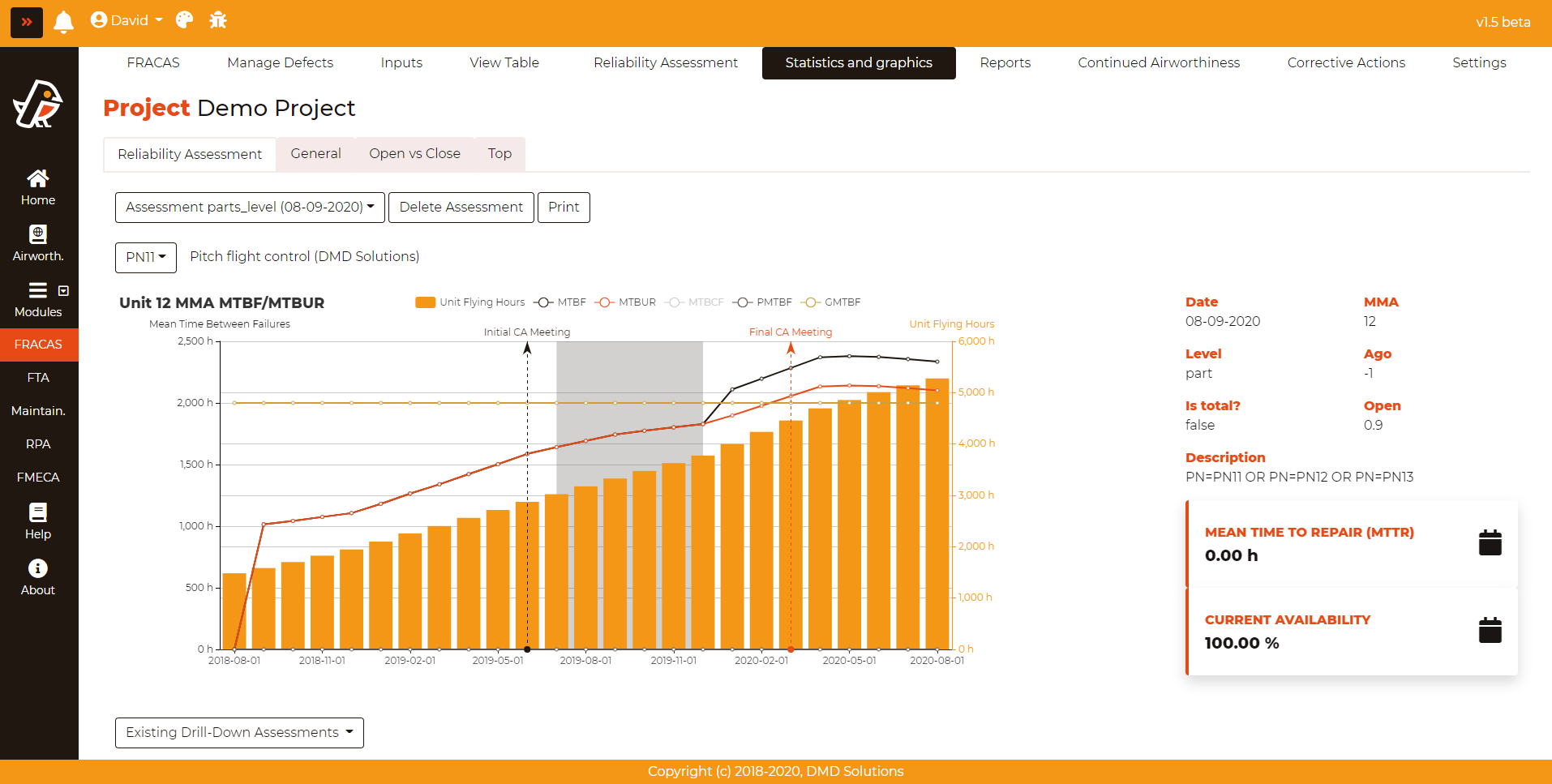Expand the sidebar with double-chevron button
This screenshot has height=784, width=1552.
(27, 22)
